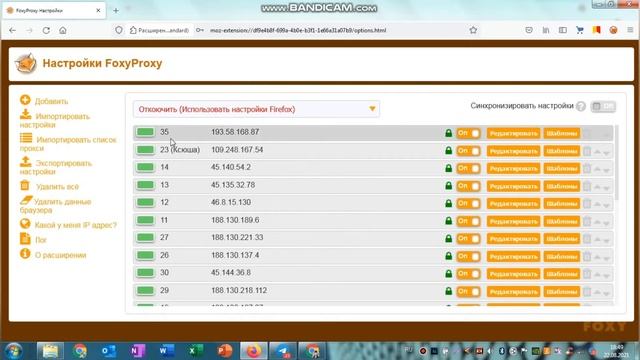Disable proxy 45.140.54.2 with its On switch
The height and width of the screenshot is (360, 640).
[x=469, y=168]
